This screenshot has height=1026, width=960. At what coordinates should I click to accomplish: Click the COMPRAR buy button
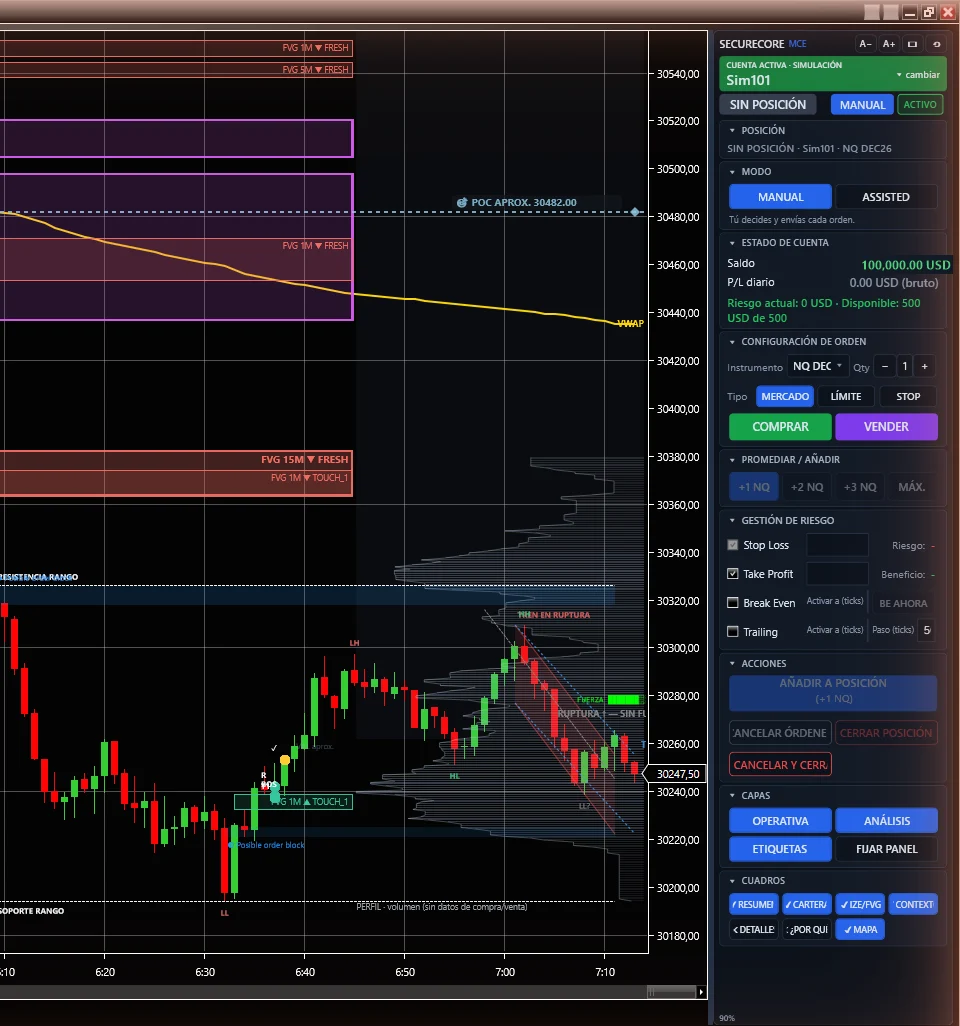click(780, 427)
